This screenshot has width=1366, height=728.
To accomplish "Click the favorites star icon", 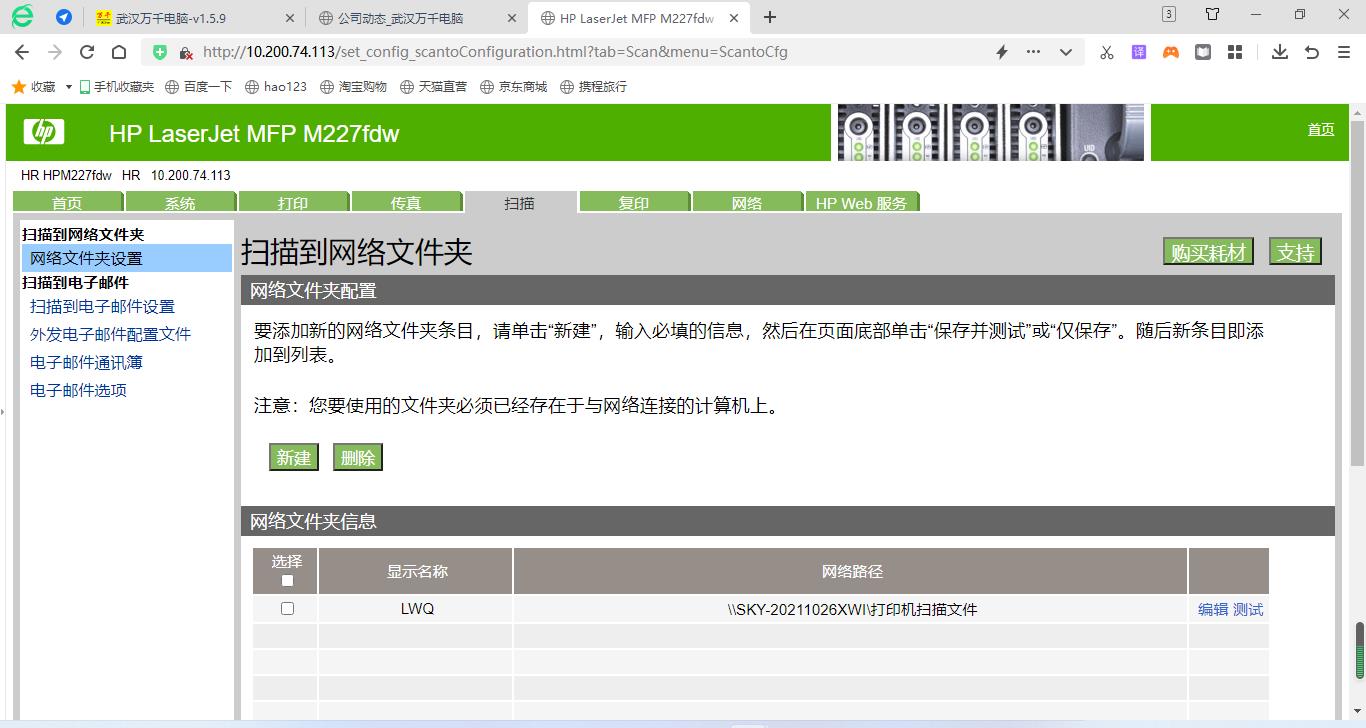I will [18, 87].
